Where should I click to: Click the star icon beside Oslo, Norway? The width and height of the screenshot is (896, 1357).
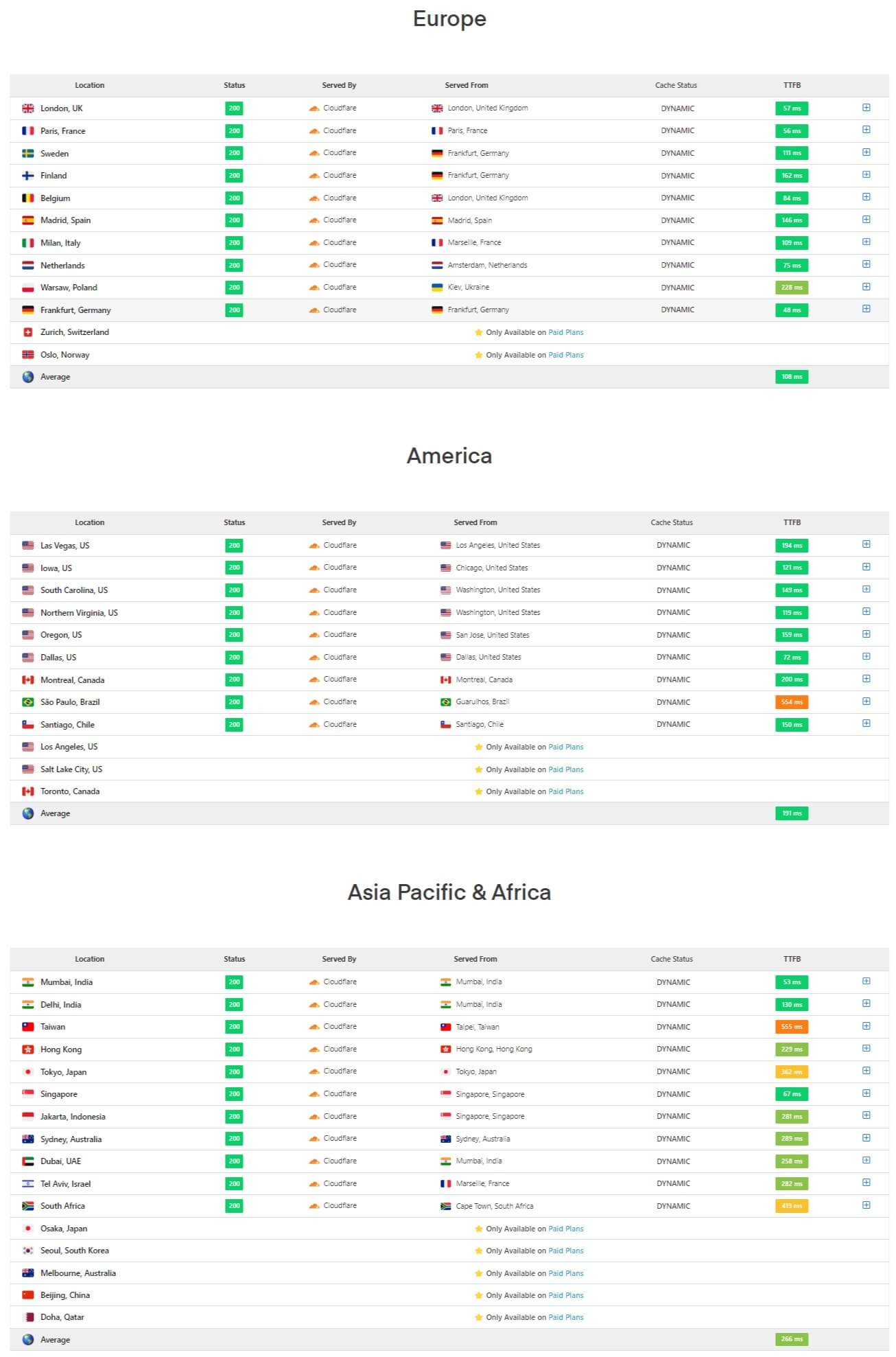pyautogui.click(x=478, y=355)
